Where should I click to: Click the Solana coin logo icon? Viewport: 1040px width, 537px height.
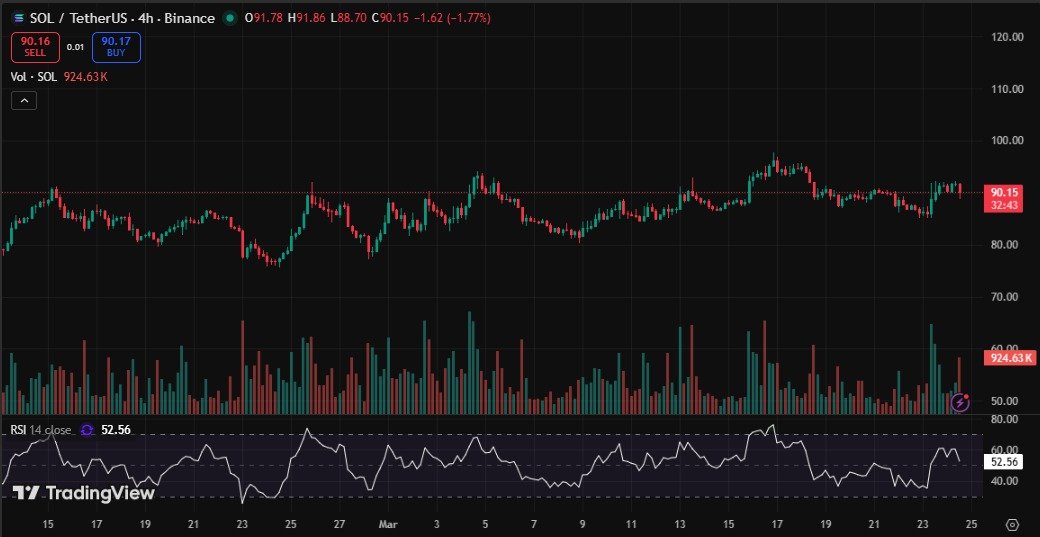[19, 19]
